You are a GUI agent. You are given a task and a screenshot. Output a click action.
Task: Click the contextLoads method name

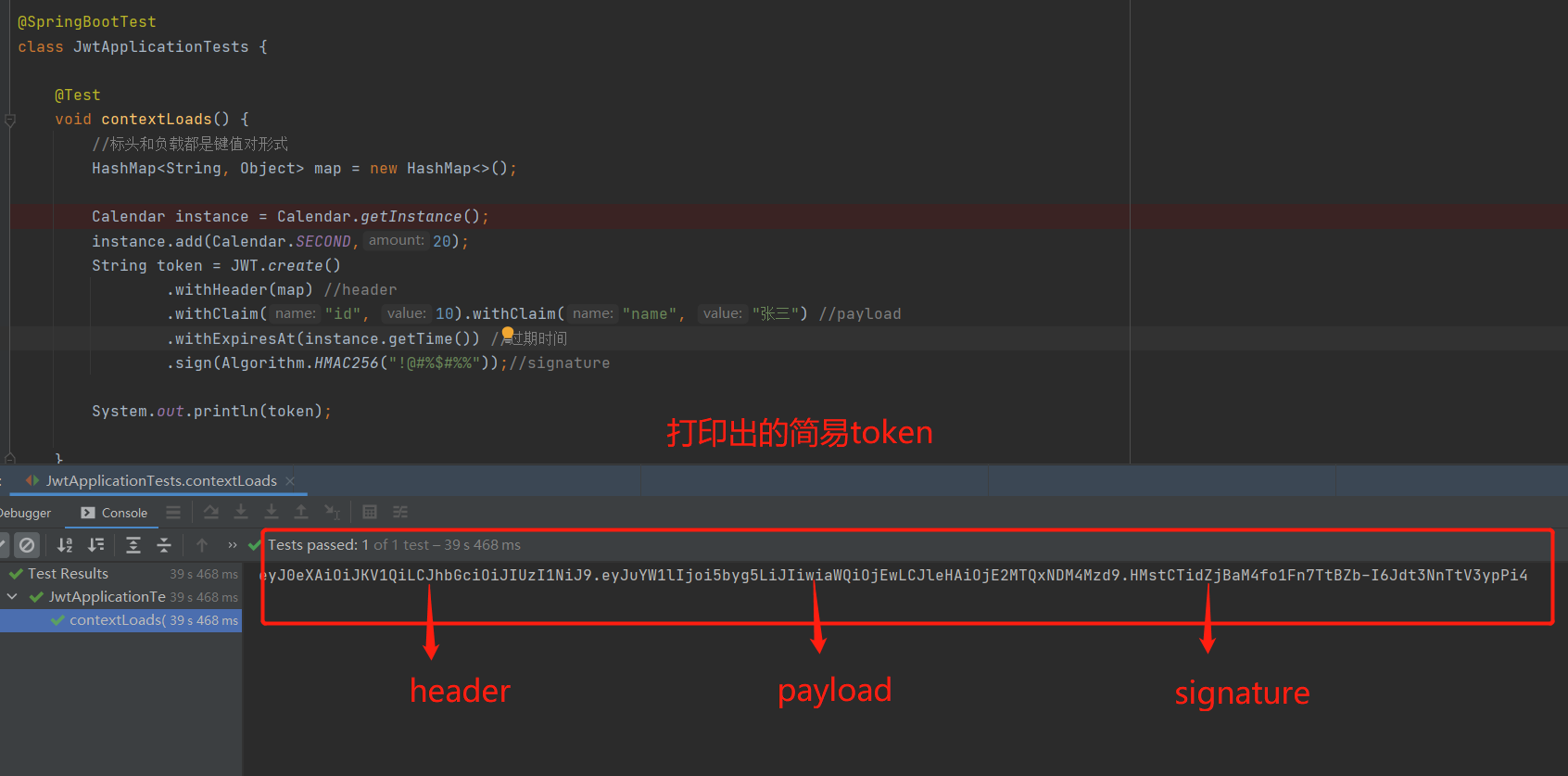coord(157,119)
